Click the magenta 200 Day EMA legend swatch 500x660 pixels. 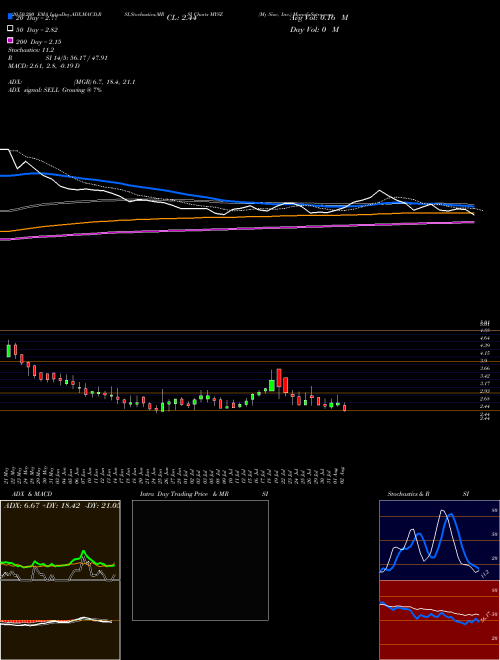pyautogui.click(x=10, y=41)
